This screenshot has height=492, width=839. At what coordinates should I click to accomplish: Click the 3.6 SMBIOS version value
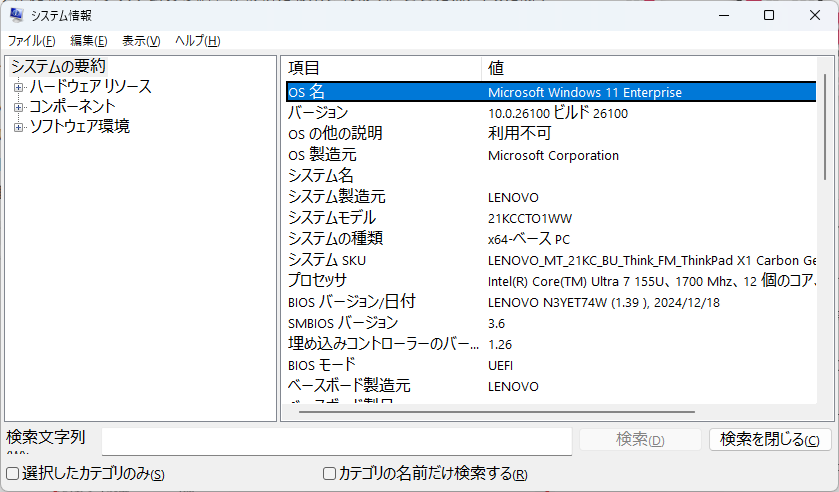point(496,323)
